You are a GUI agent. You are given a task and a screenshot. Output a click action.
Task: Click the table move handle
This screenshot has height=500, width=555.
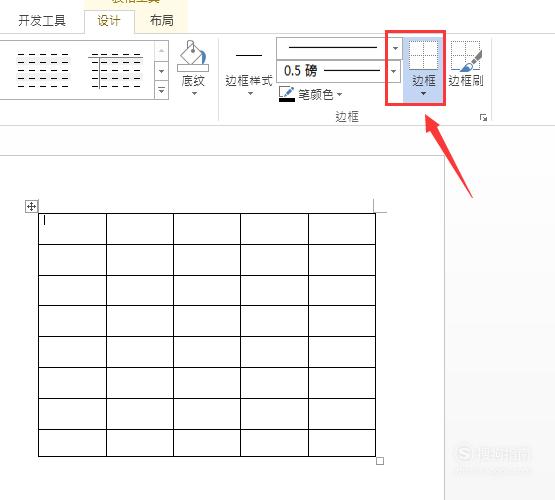tap(32, 206)
